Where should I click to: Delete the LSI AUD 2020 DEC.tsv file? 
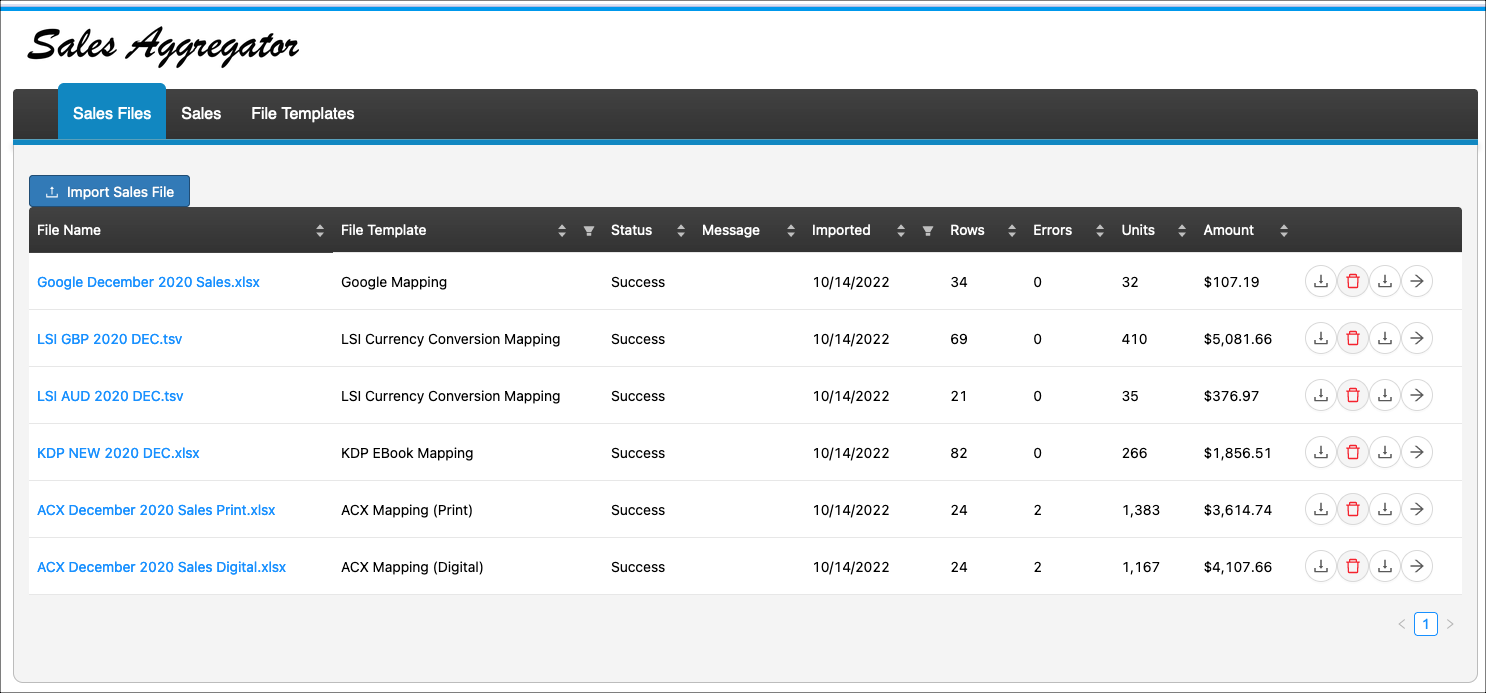coord(1353,396)
